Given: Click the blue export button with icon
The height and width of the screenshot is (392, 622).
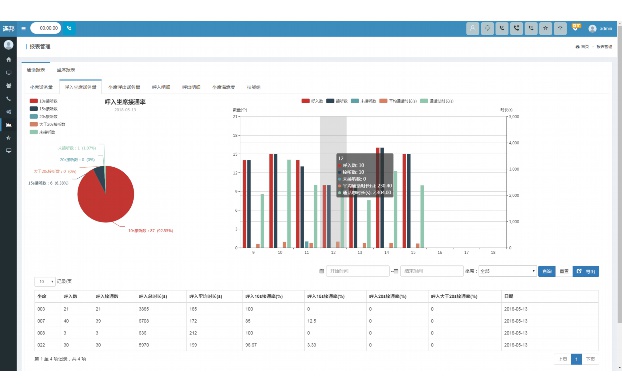Looking at the screenshot, I should (x=586, y=271).
